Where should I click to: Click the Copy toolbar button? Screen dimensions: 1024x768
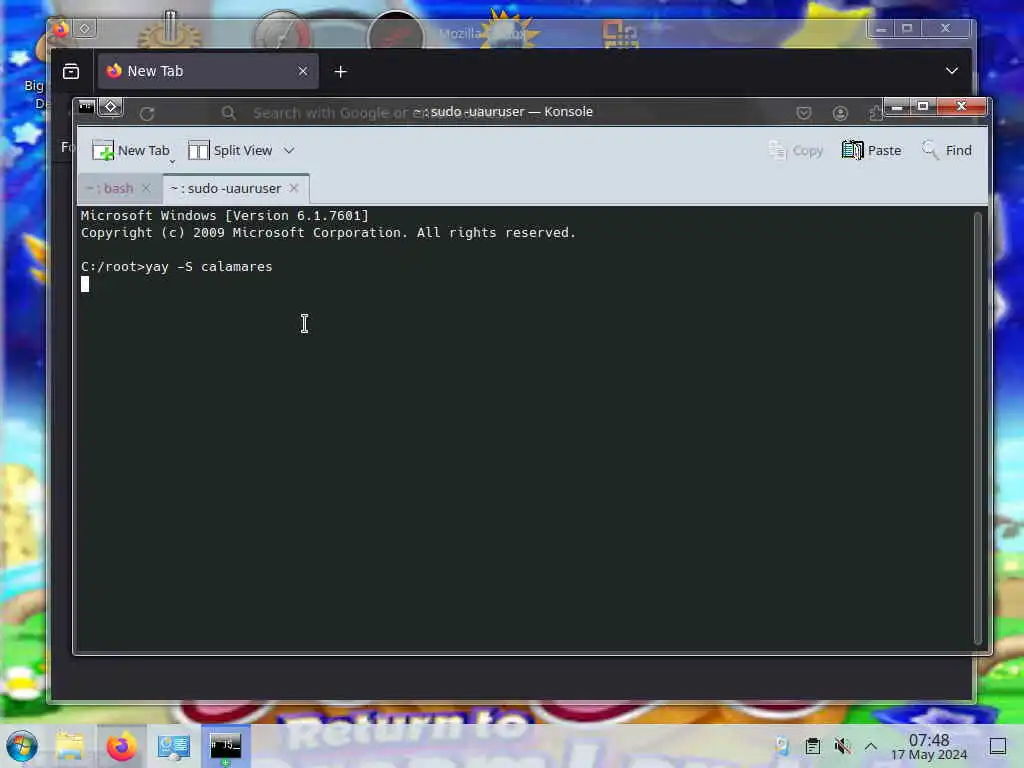coord(795,150)
